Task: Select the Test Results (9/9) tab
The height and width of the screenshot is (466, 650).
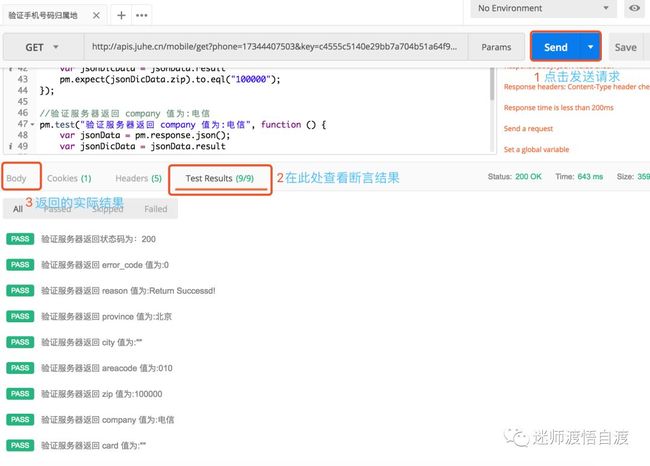Action: 220,178
